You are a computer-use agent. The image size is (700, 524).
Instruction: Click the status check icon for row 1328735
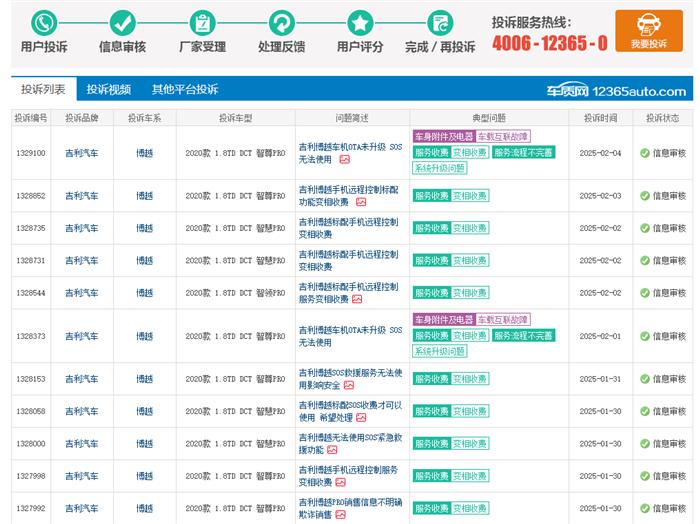645,228
